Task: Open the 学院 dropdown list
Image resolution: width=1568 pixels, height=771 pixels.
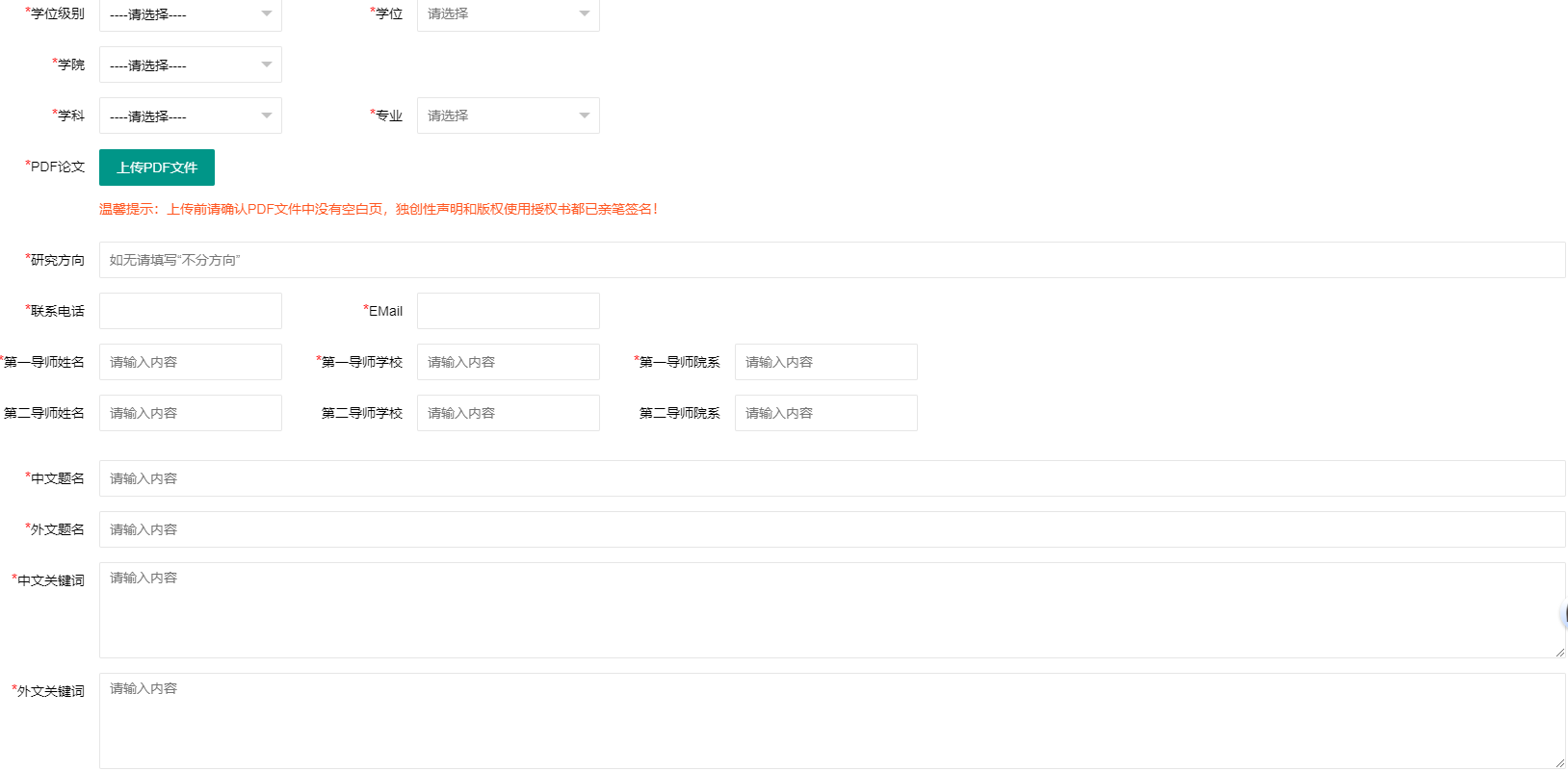Action: (x=190, y=64)
